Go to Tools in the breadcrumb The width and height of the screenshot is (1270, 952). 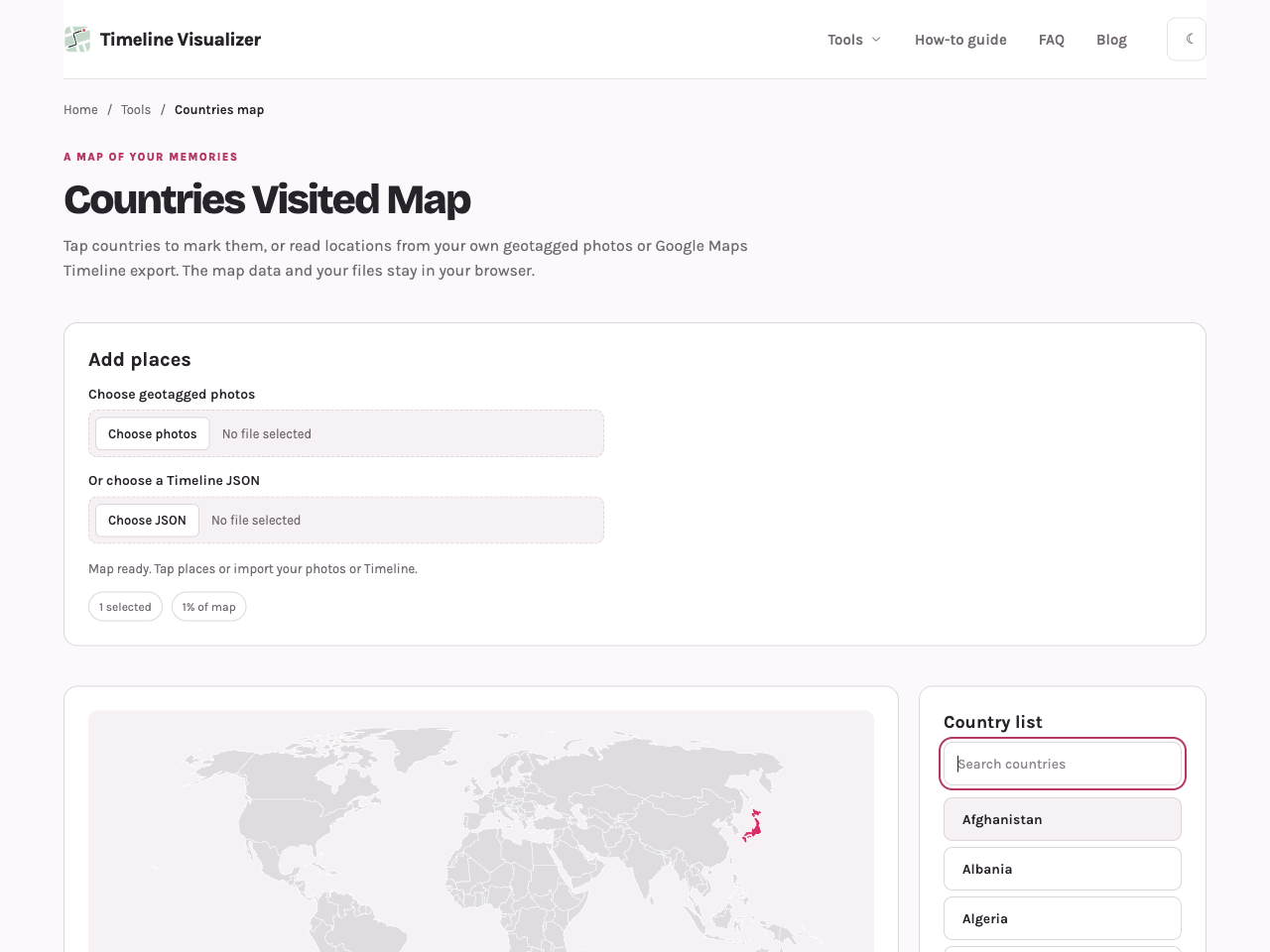136,110
